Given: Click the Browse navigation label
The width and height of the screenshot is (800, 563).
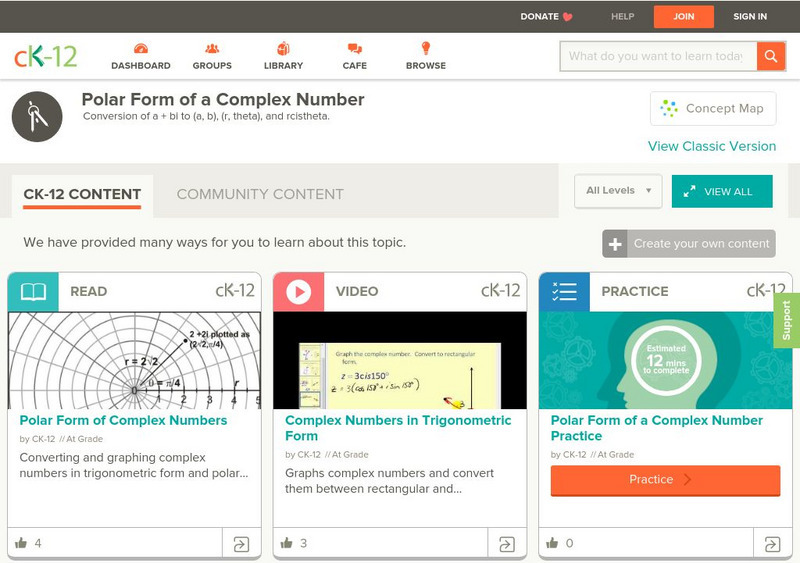Looking at the screenshot, I should (x=426, y=66).
